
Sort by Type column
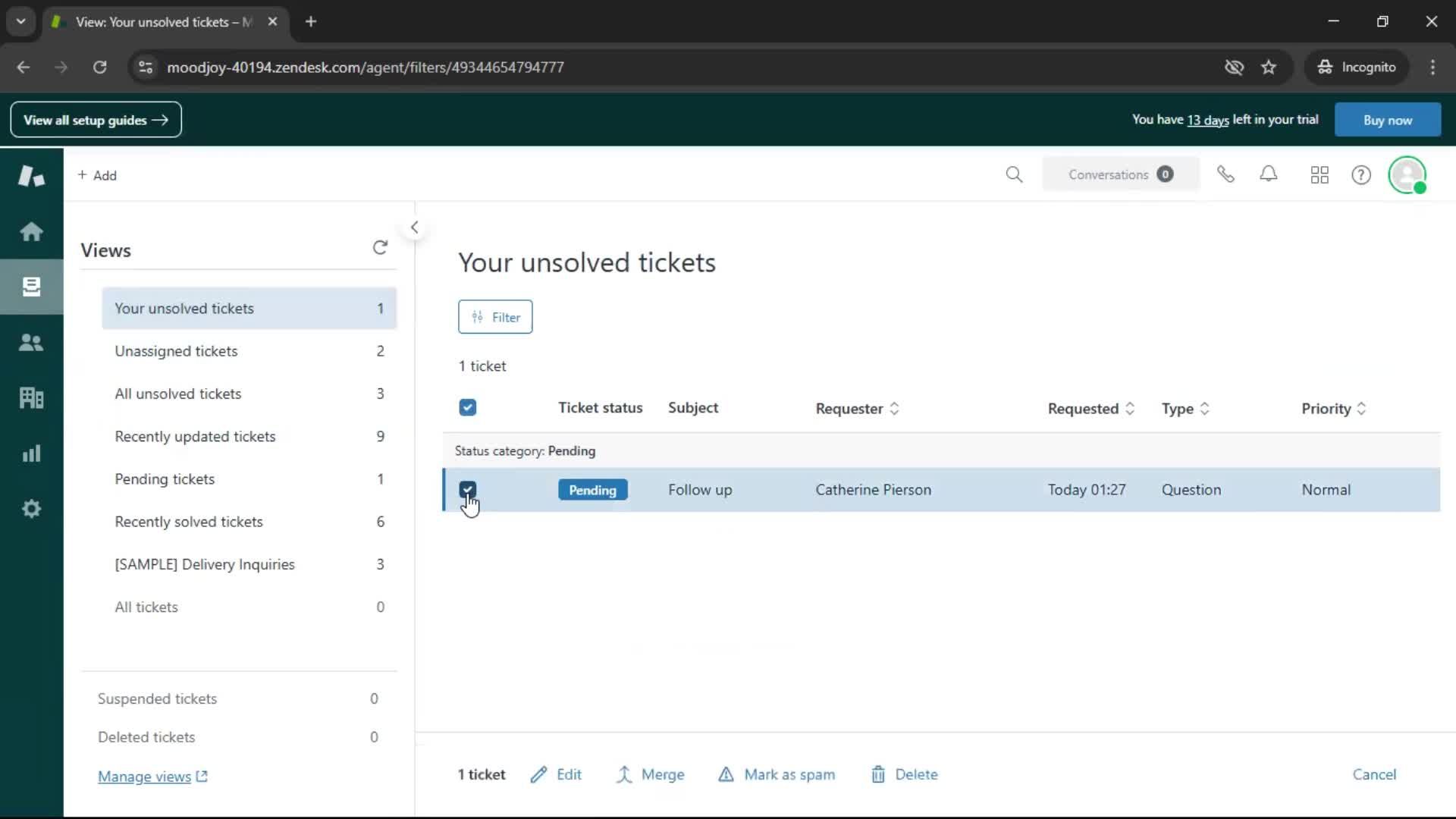tap(1185, 409)
